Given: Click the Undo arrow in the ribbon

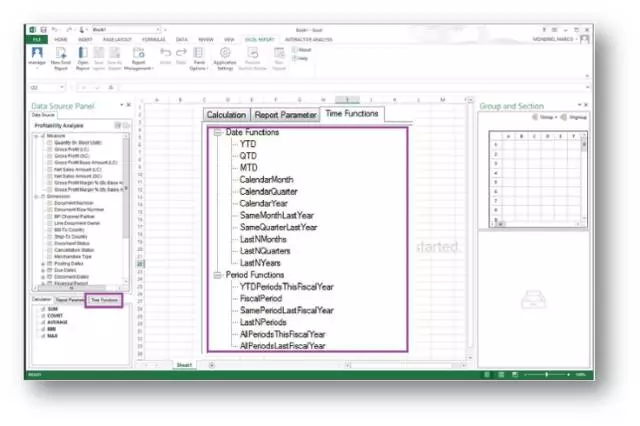Looking at the screenshot, I should [x=165, y=52].
